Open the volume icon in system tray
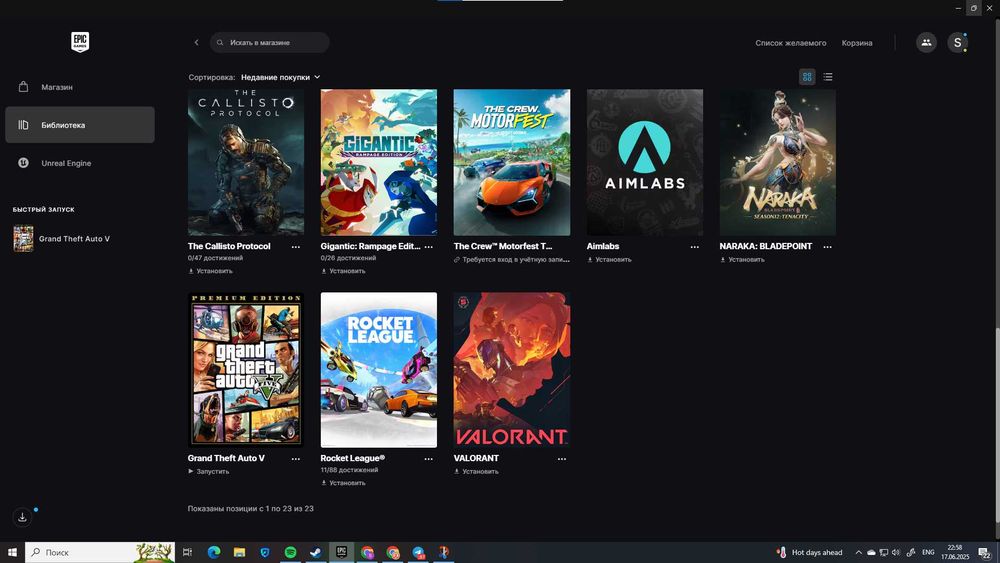 click(x=896, y=552)
